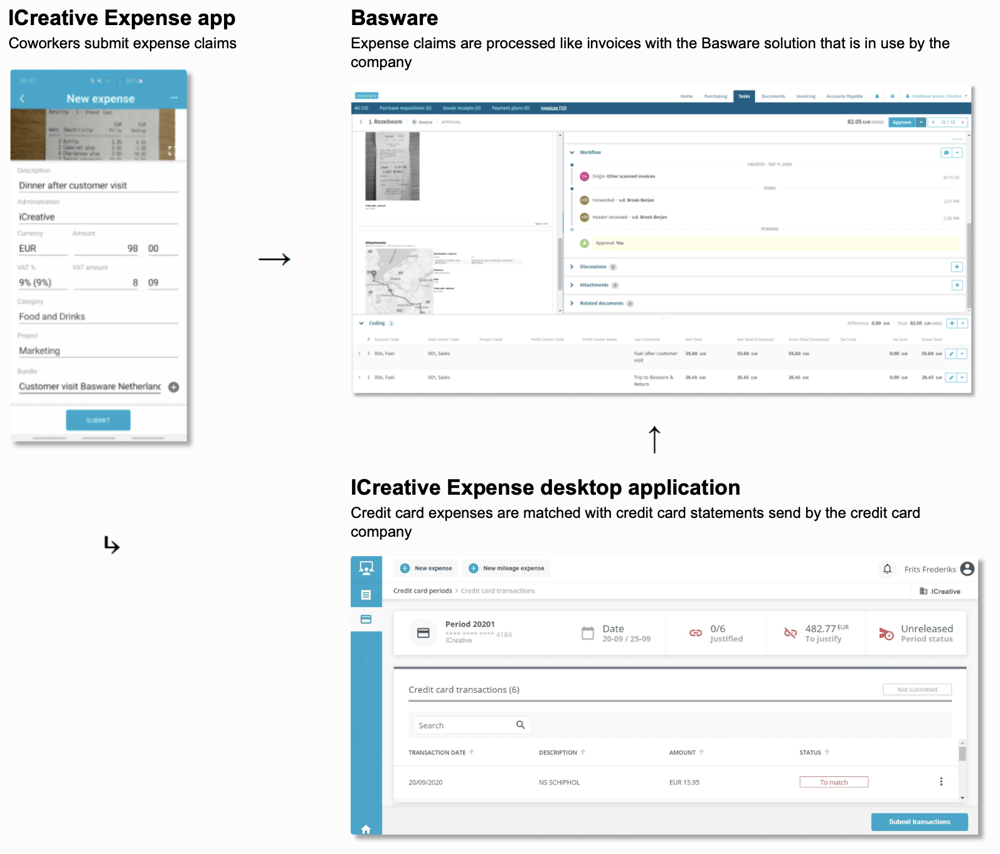Open the Documents menu in Basware
The image size is (1000, 854).
[773, 96]
